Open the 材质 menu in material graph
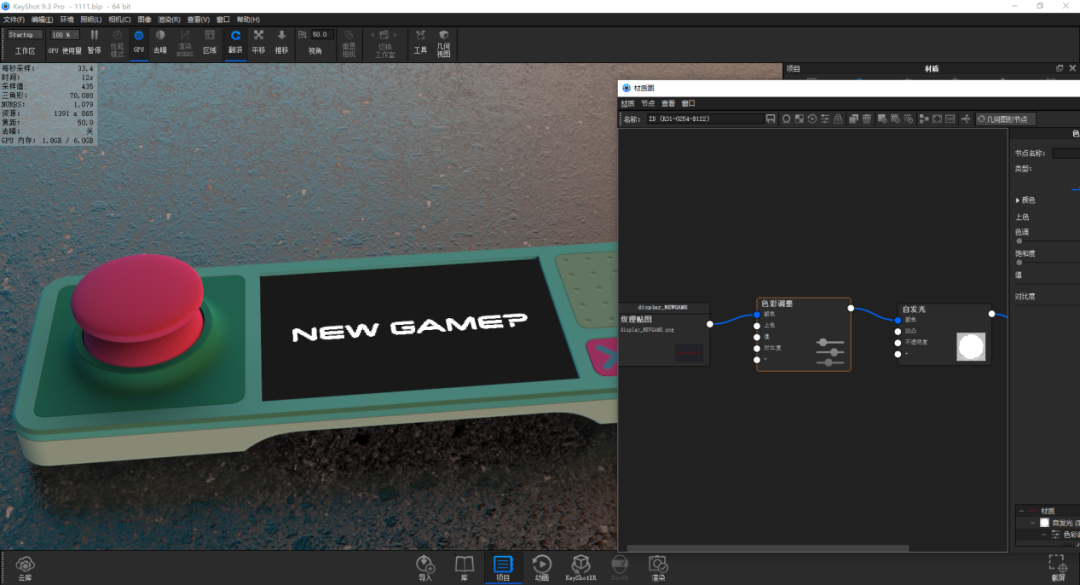 627,103
